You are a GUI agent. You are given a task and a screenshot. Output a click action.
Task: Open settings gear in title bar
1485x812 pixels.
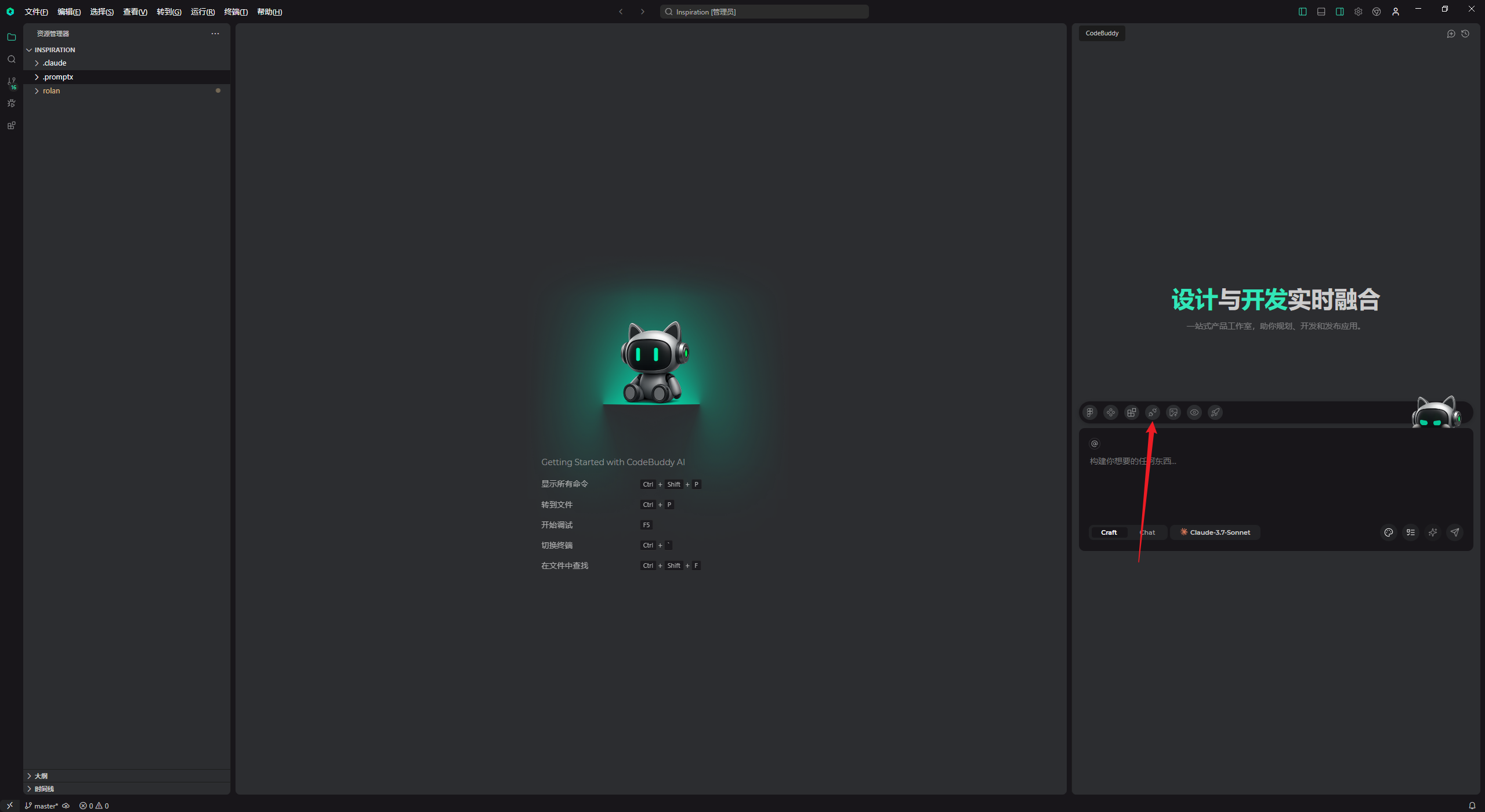click(1358, 12)
